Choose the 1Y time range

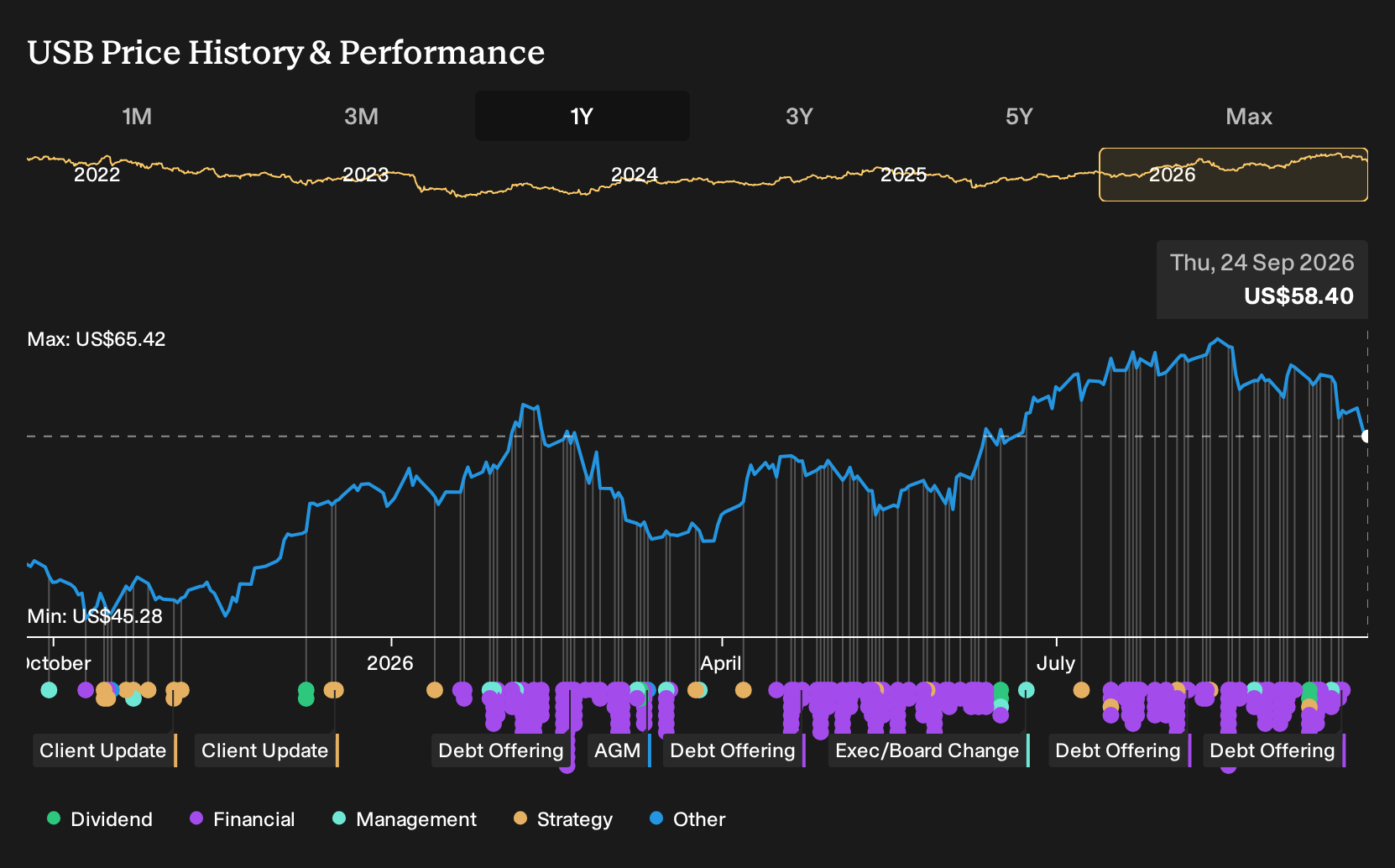click(583, 116)
